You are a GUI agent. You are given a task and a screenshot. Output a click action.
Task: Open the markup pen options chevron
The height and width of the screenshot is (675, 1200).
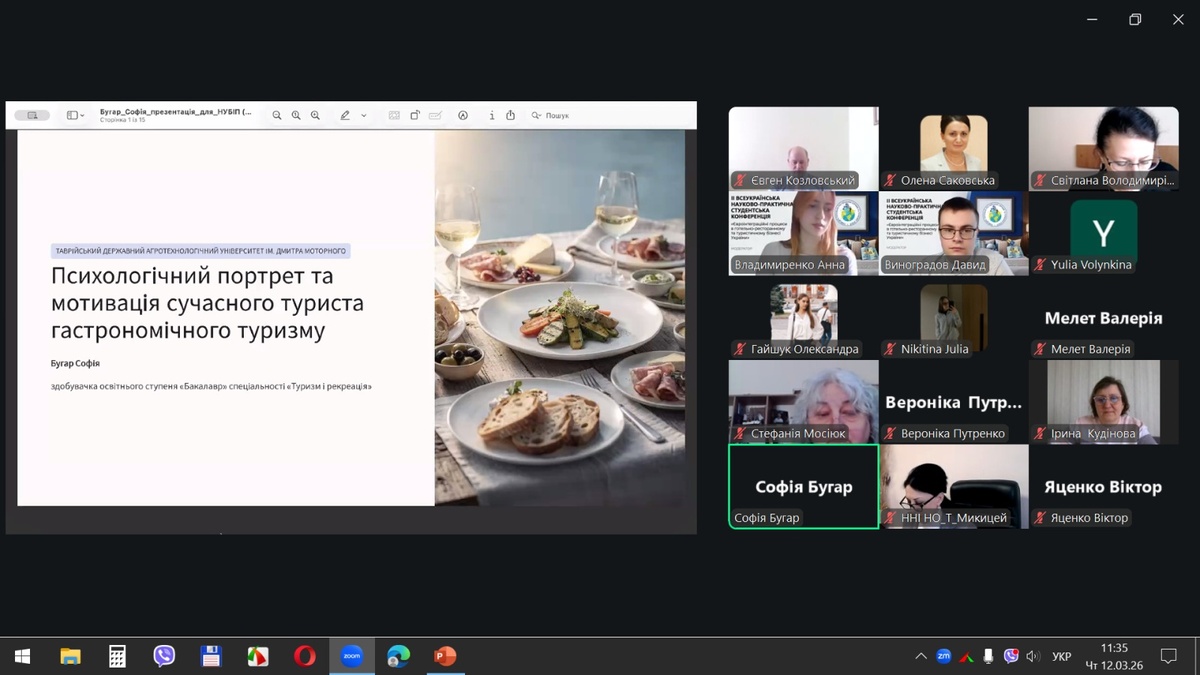tap(364, 116)
